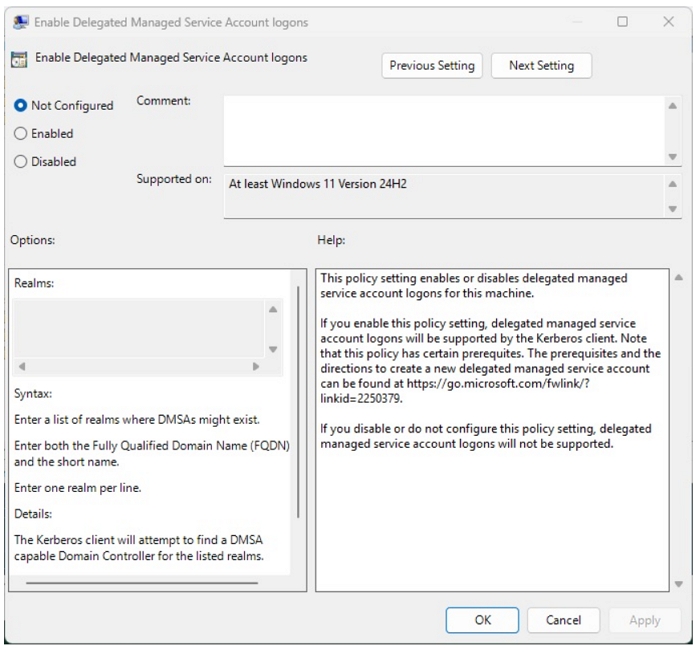Click Supported on box scroll down arrow
This screenshot has height=654, width=700.
672,208
